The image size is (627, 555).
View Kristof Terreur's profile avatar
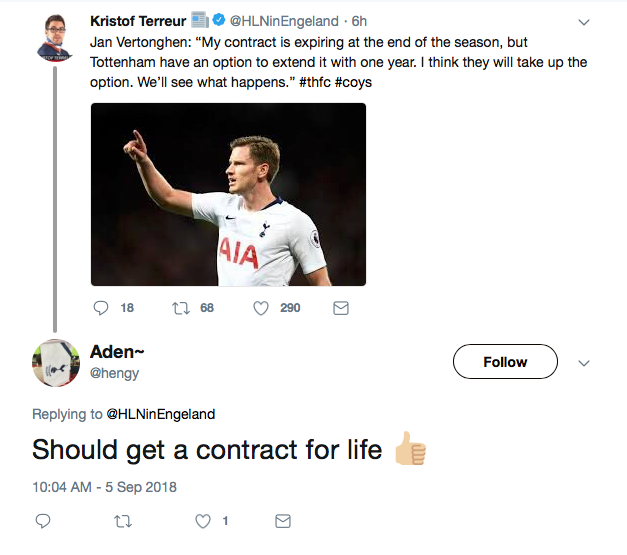pos(55,38)
